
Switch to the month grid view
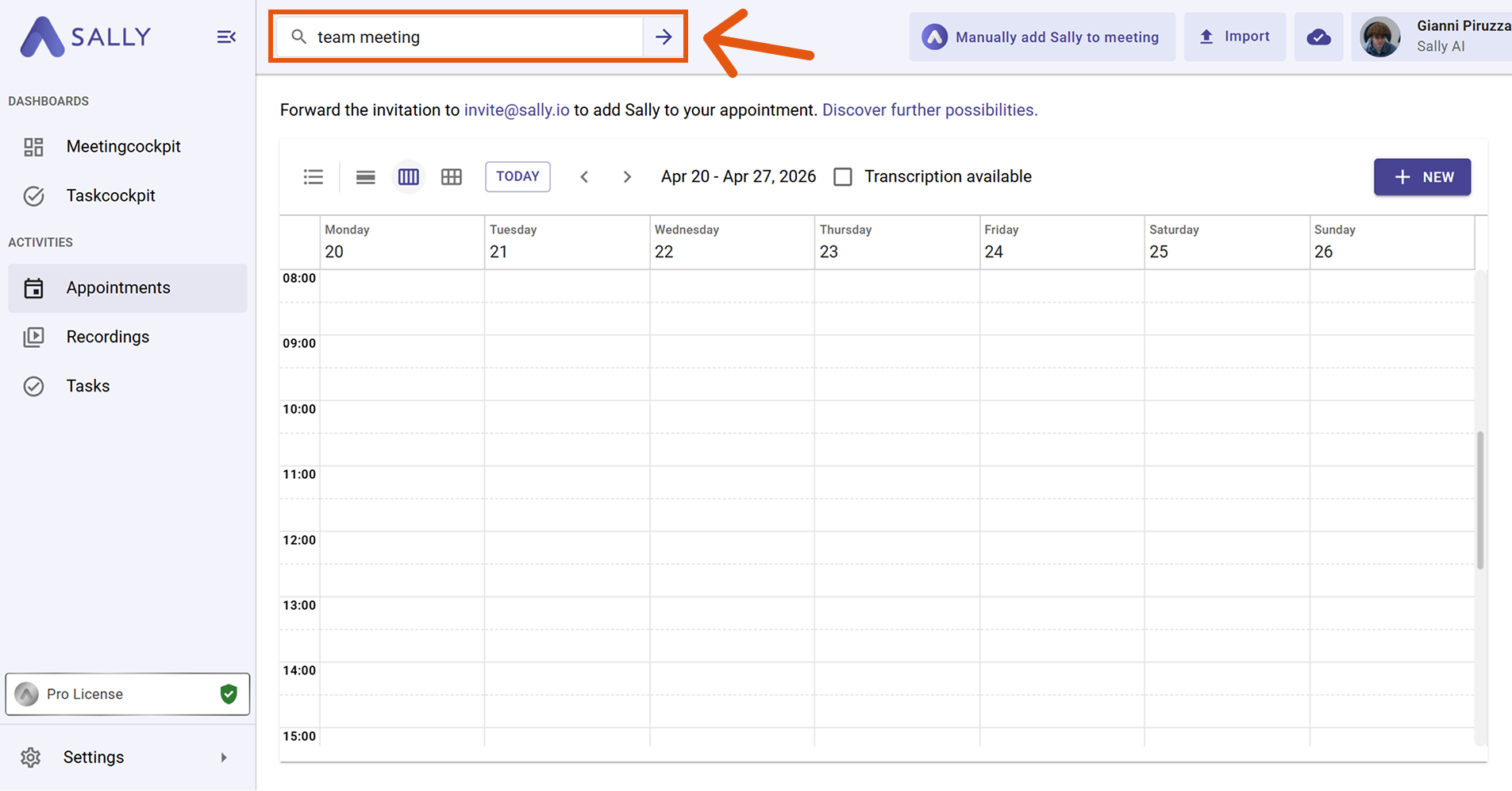(451, 176)
